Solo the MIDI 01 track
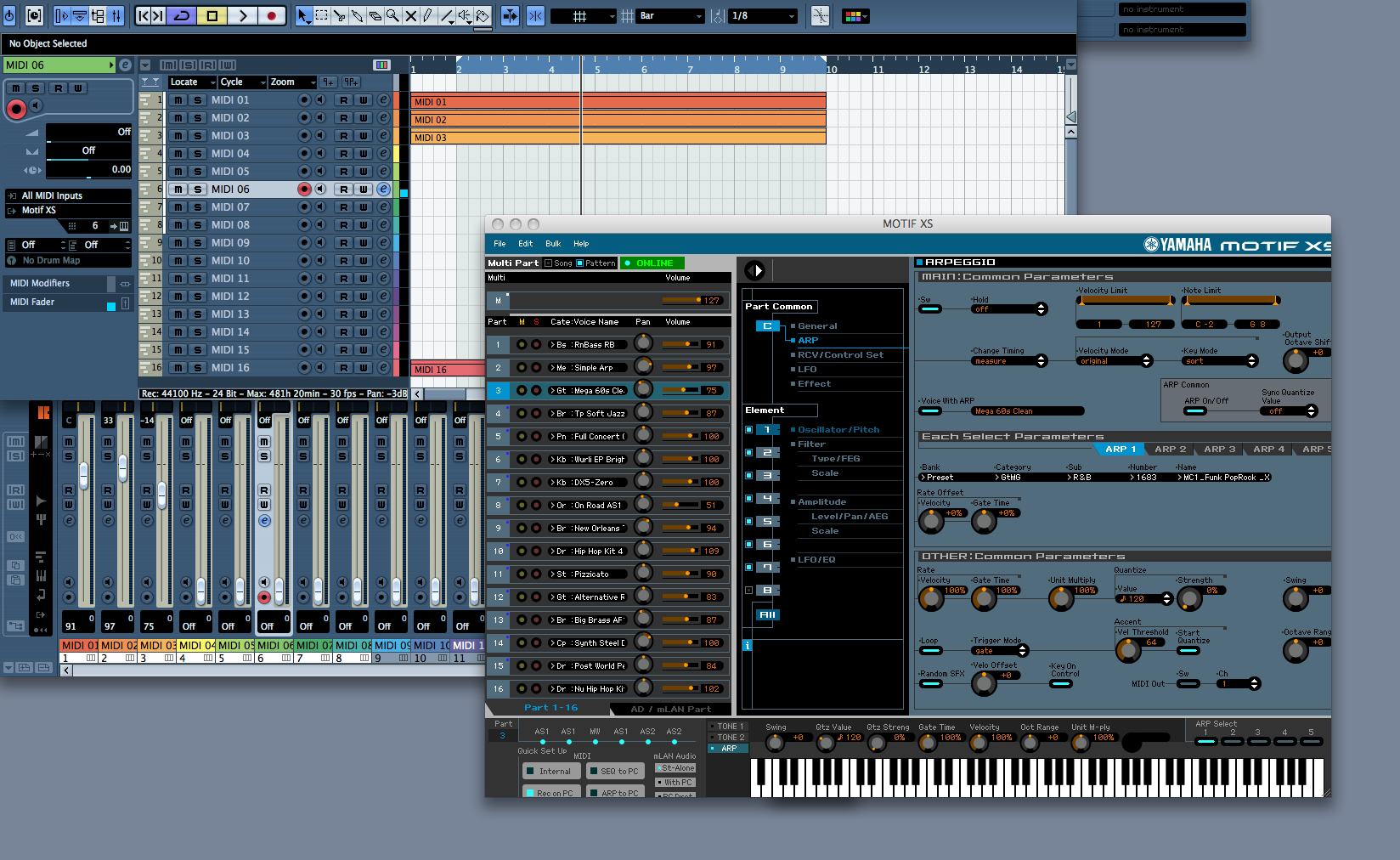Viewport: 1400px width, 860px height. tap(198, 100)
